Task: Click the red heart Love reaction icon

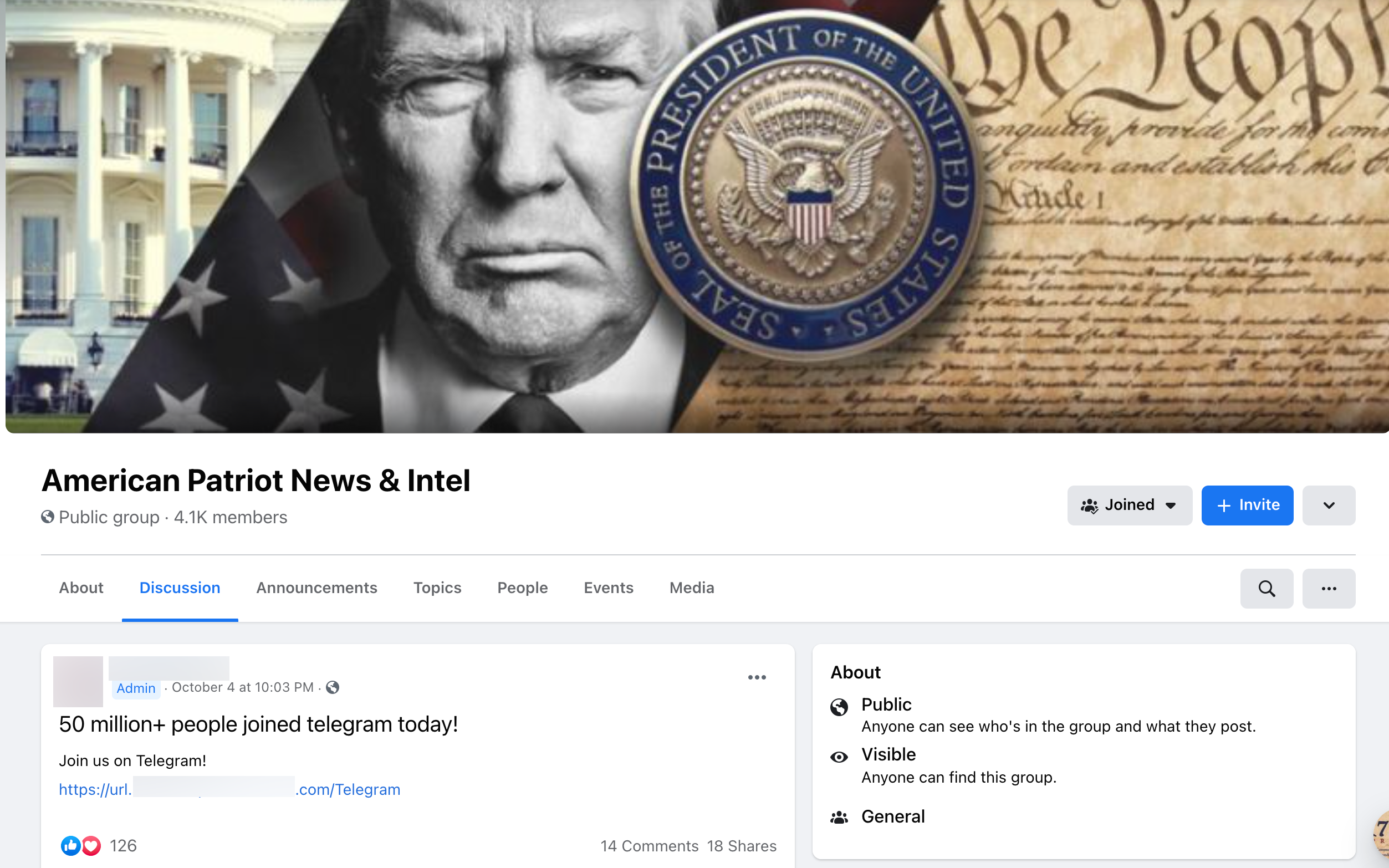Action: (x=91, y=846)
